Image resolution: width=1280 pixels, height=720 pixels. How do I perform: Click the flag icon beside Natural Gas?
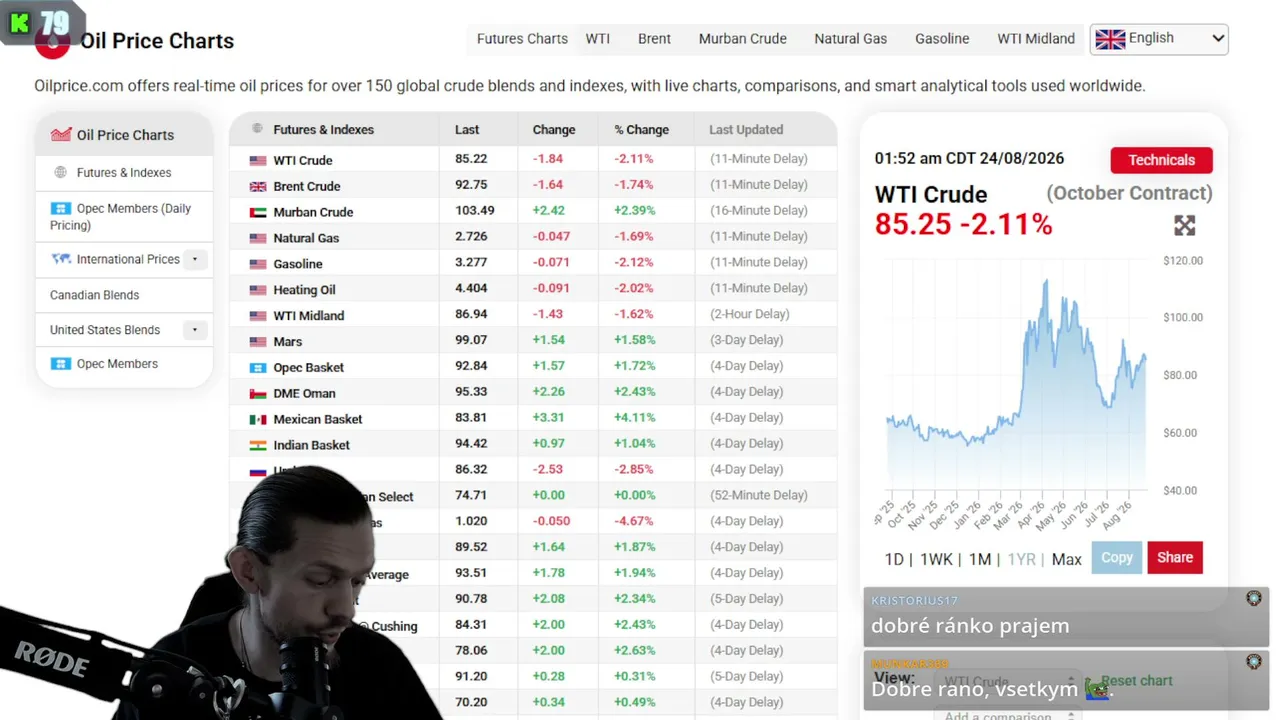click(258, 238)
